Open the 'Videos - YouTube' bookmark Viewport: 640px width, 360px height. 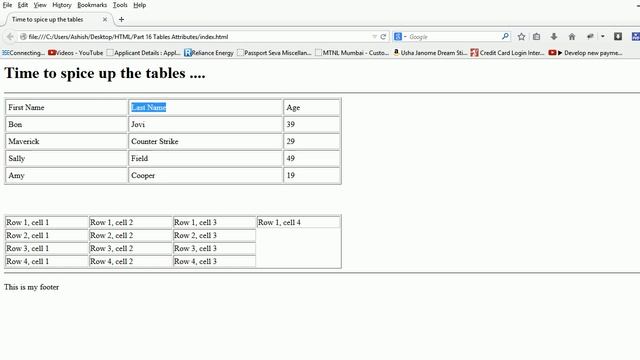coord(76,53)
